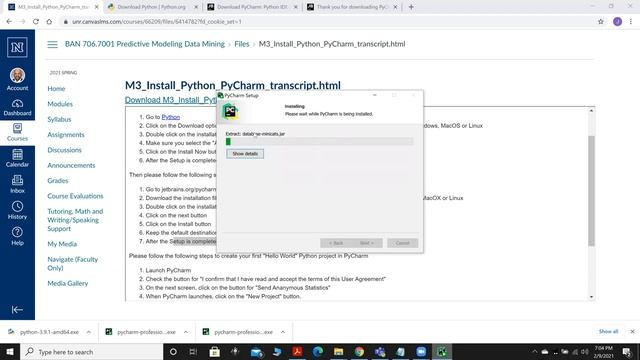Open a new browser tab
The height and width of the screenshot is (360, 640).
tap(411, 7)
